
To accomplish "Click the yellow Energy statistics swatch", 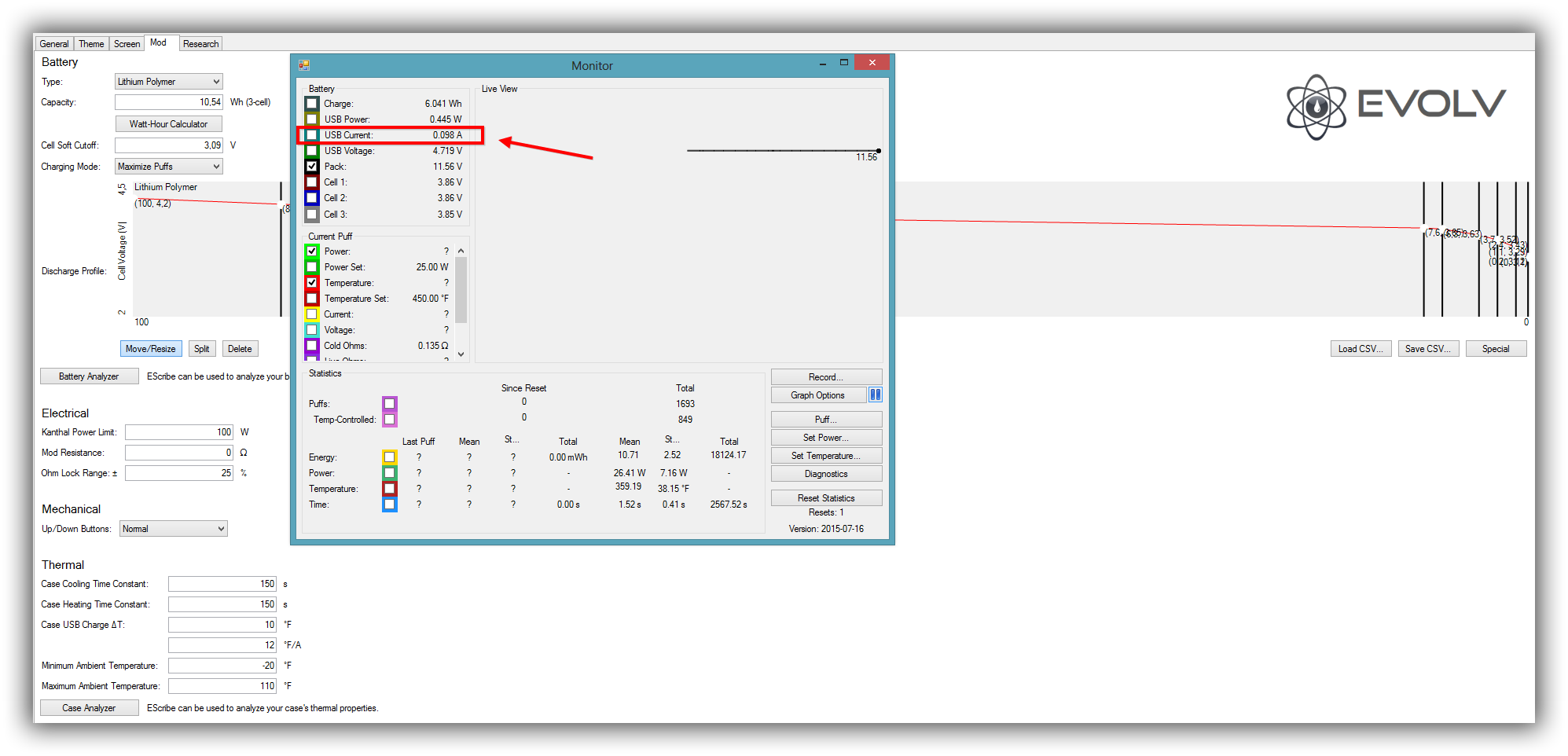I will [x=389, y=457].
